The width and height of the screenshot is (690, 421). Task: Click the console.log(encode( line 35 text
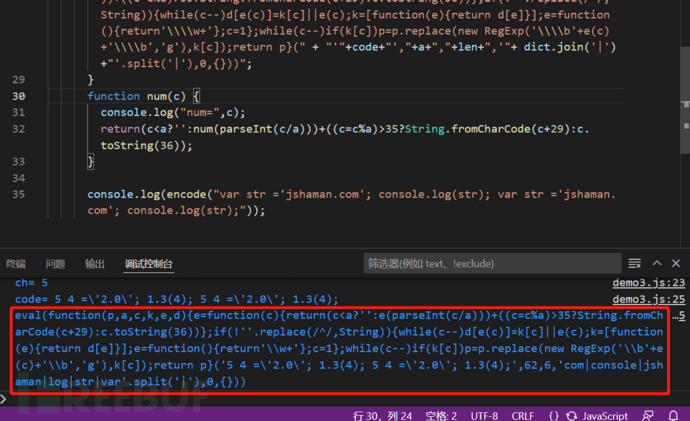pyautogui.click(x=351, y=202)
